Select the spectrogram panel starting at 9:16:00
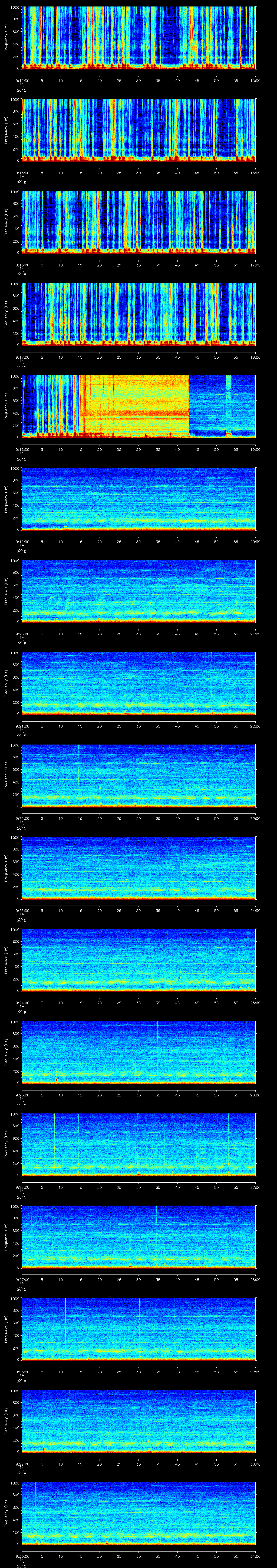The height and width of the screenshot is (1568, 277). 139,222
